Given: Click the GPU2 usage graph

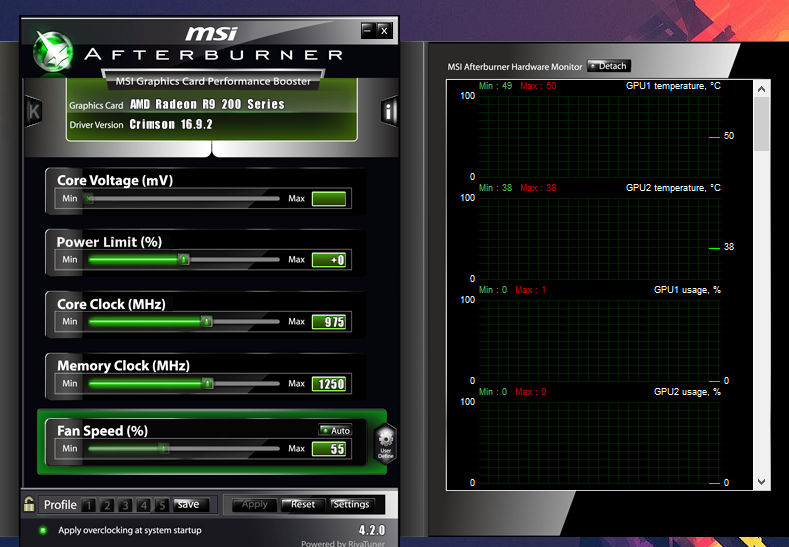Looking at the screenshot, I should click(599, 442).
